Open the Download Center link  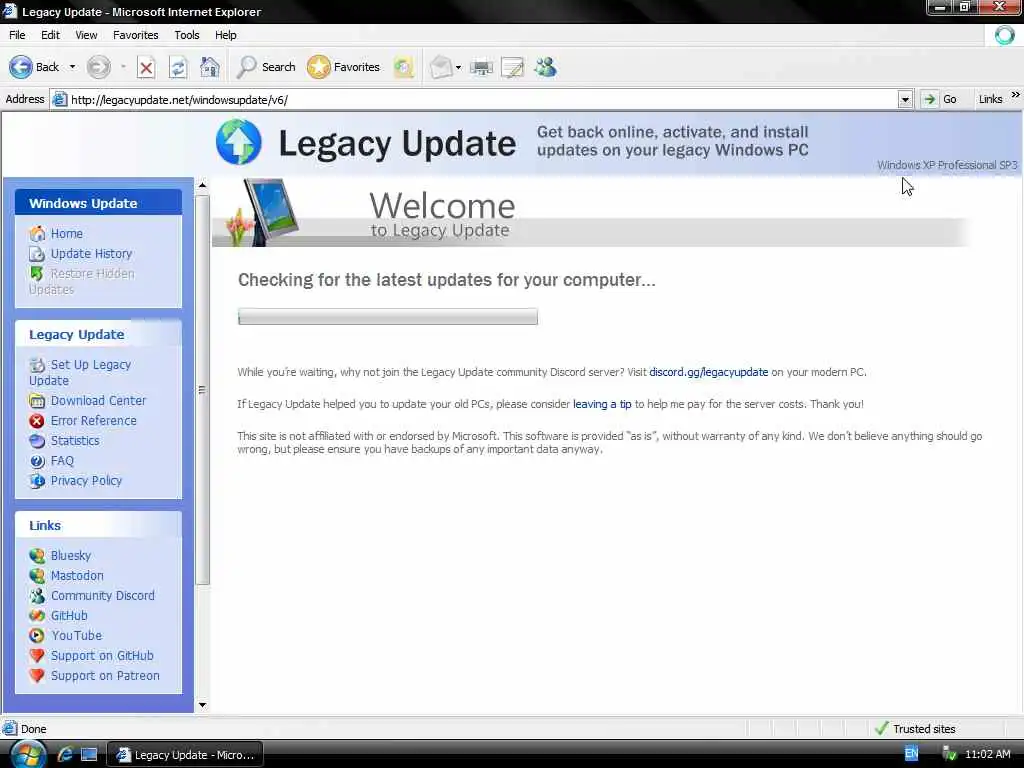99,400
